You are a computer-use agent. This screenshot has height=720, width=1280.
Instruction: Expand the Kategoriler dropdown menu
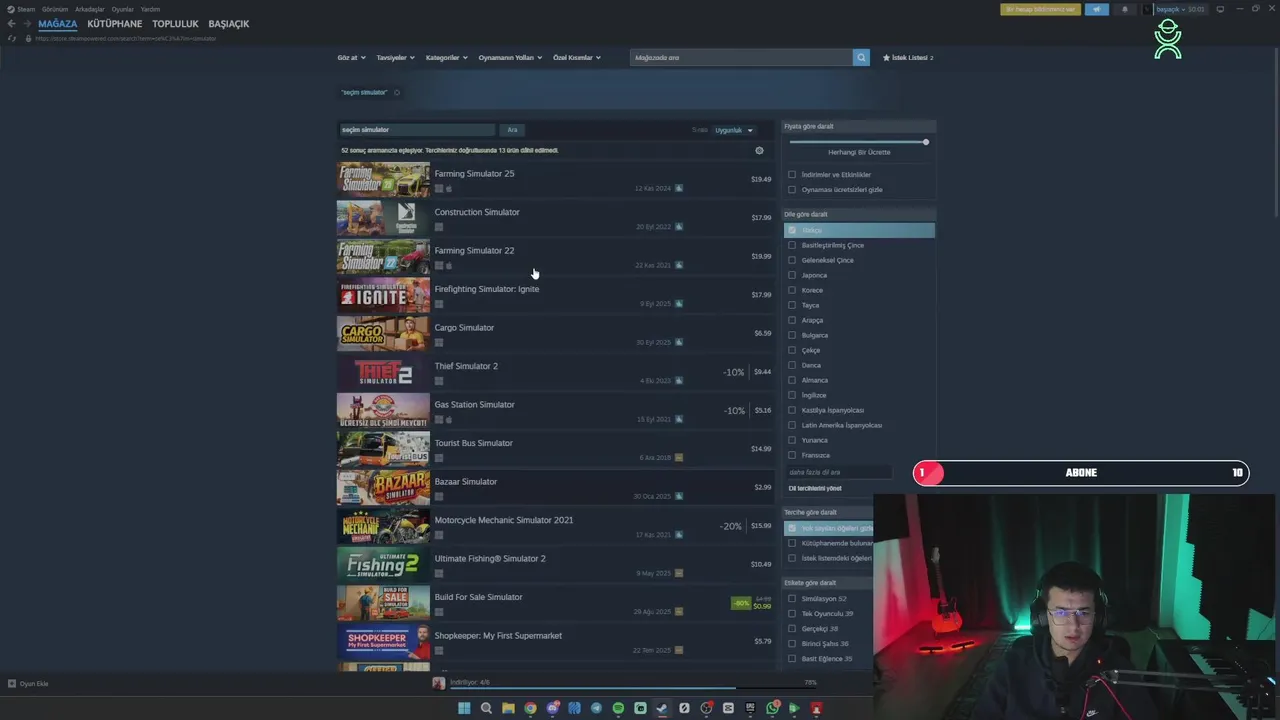coord(447,58)
